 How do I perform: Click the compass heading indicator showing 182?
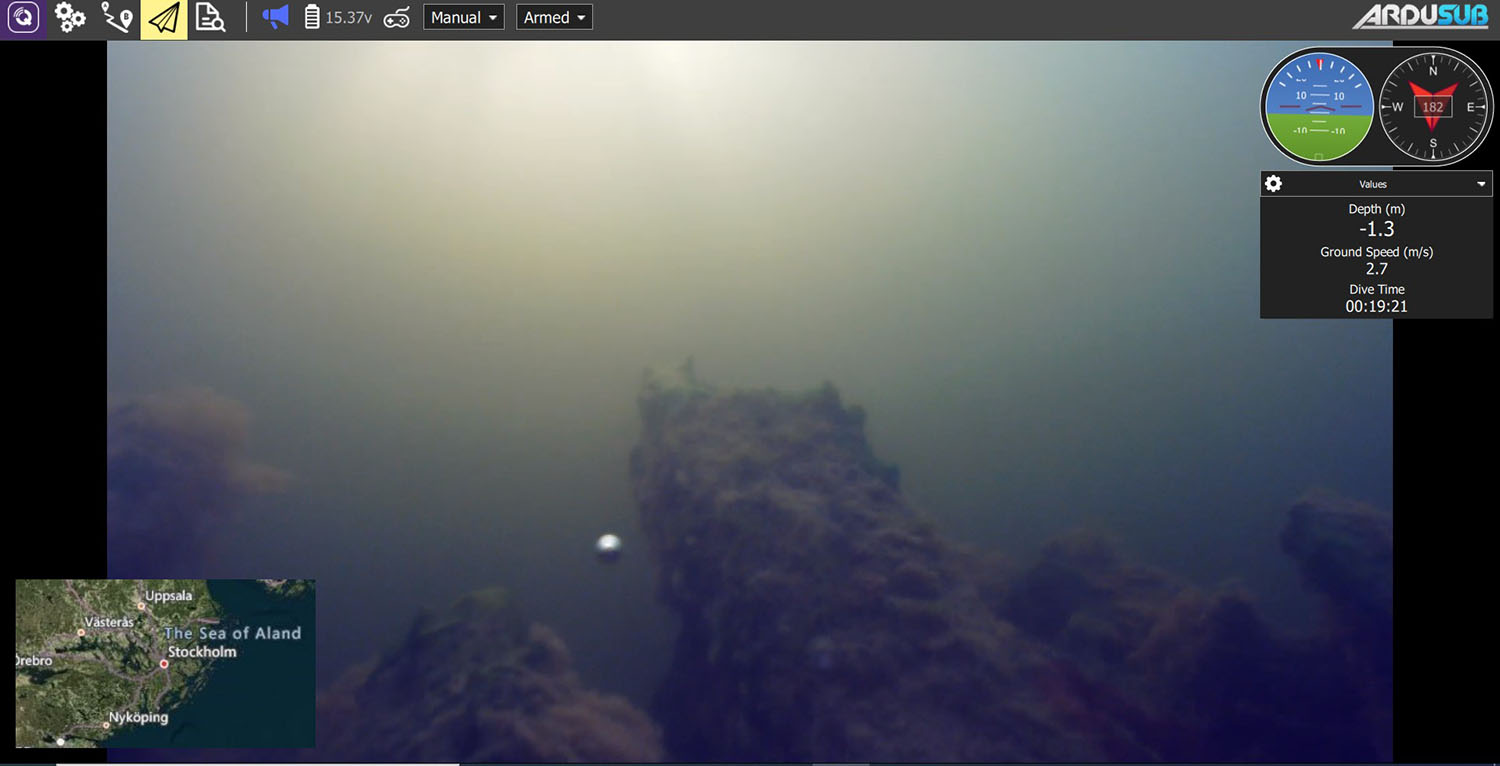1433,107
